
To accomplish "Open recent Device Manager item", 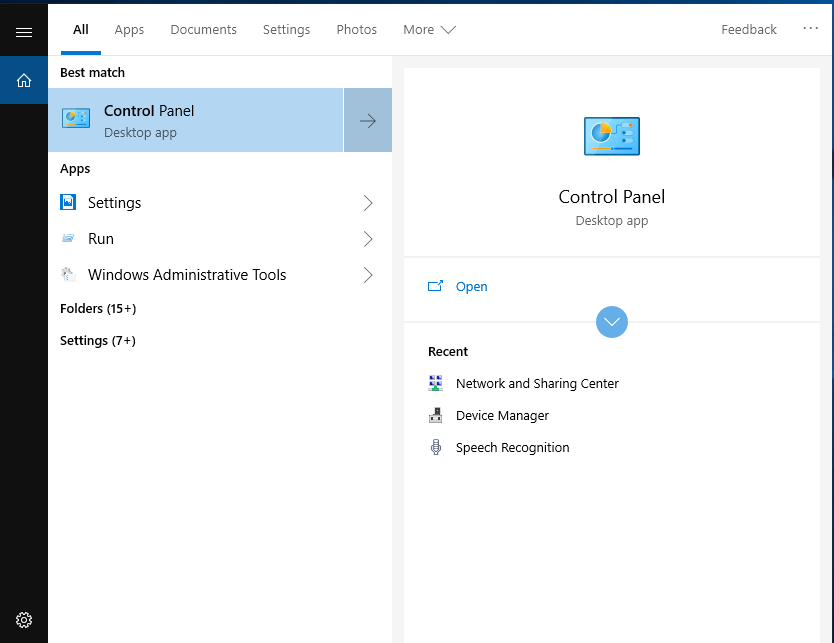I will point(502,415).
